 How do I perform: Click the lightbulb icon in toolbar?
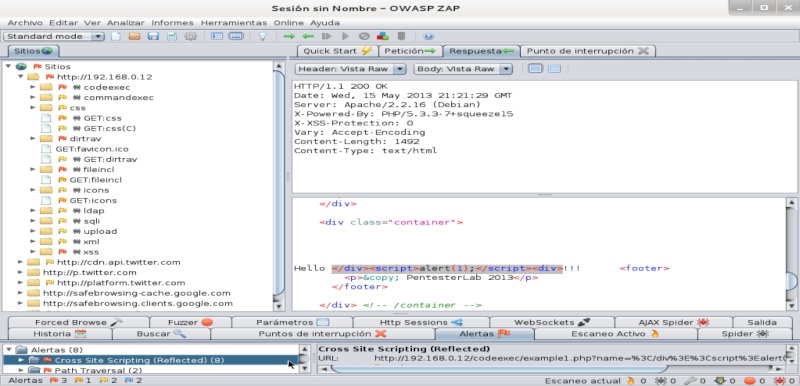263,36
